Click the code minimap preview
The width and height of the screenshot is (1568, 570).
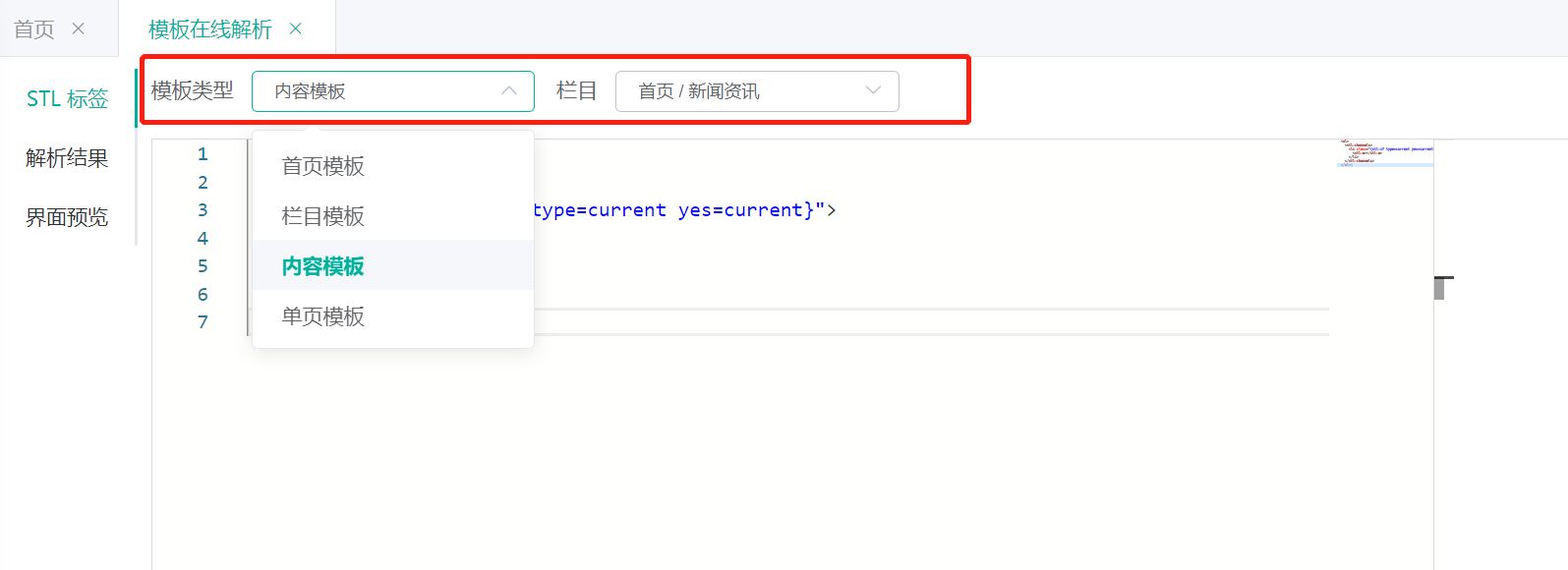(x=1385, y=153)
